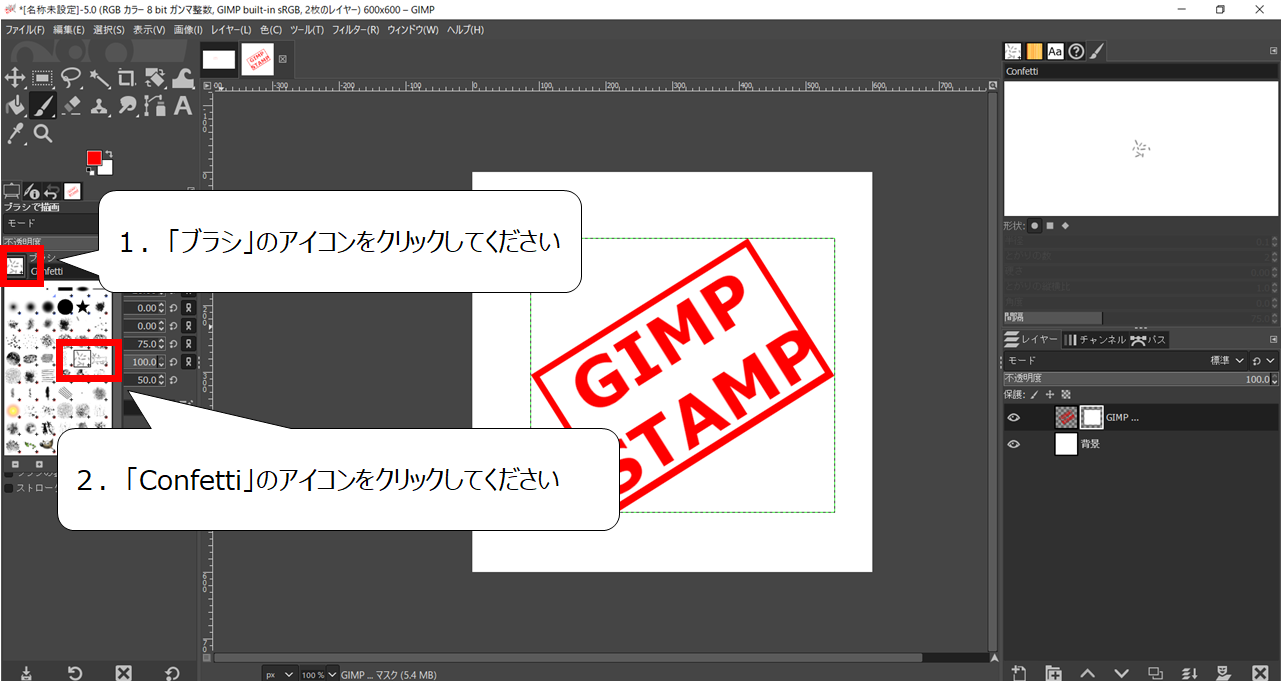Viewport: 1281px width, 681px height.
Task: Select diamond brush shape
Action: coord(1065,225)
